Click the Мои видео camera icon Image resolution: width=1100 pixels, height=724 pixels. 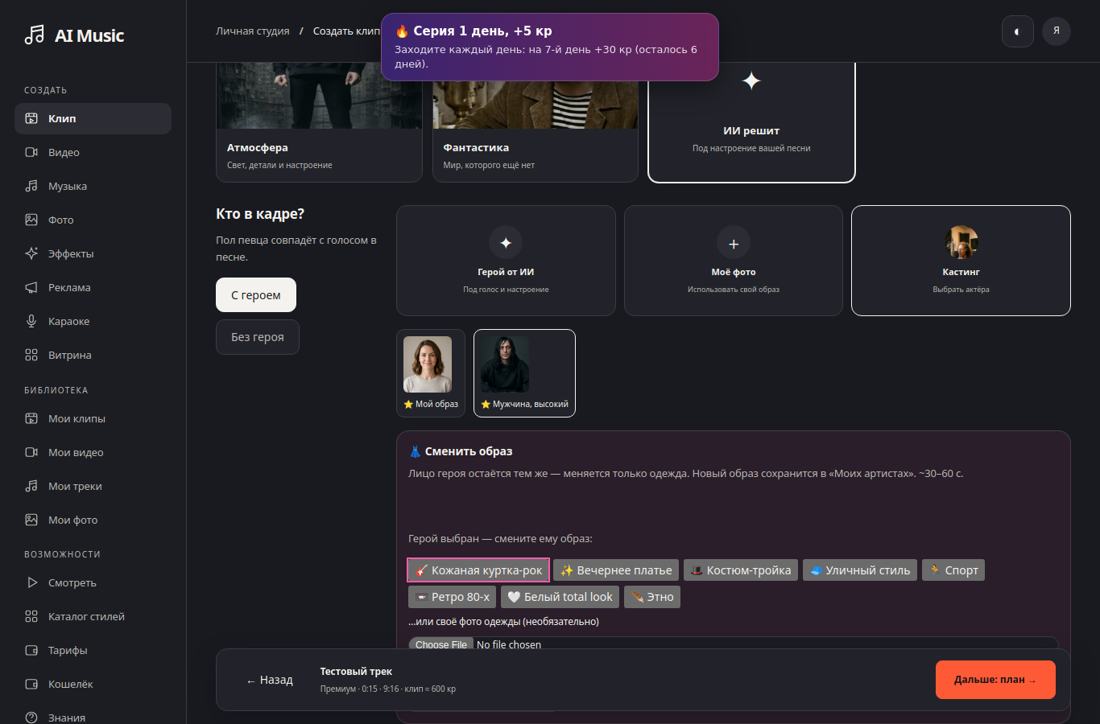[x=32, y=452]
